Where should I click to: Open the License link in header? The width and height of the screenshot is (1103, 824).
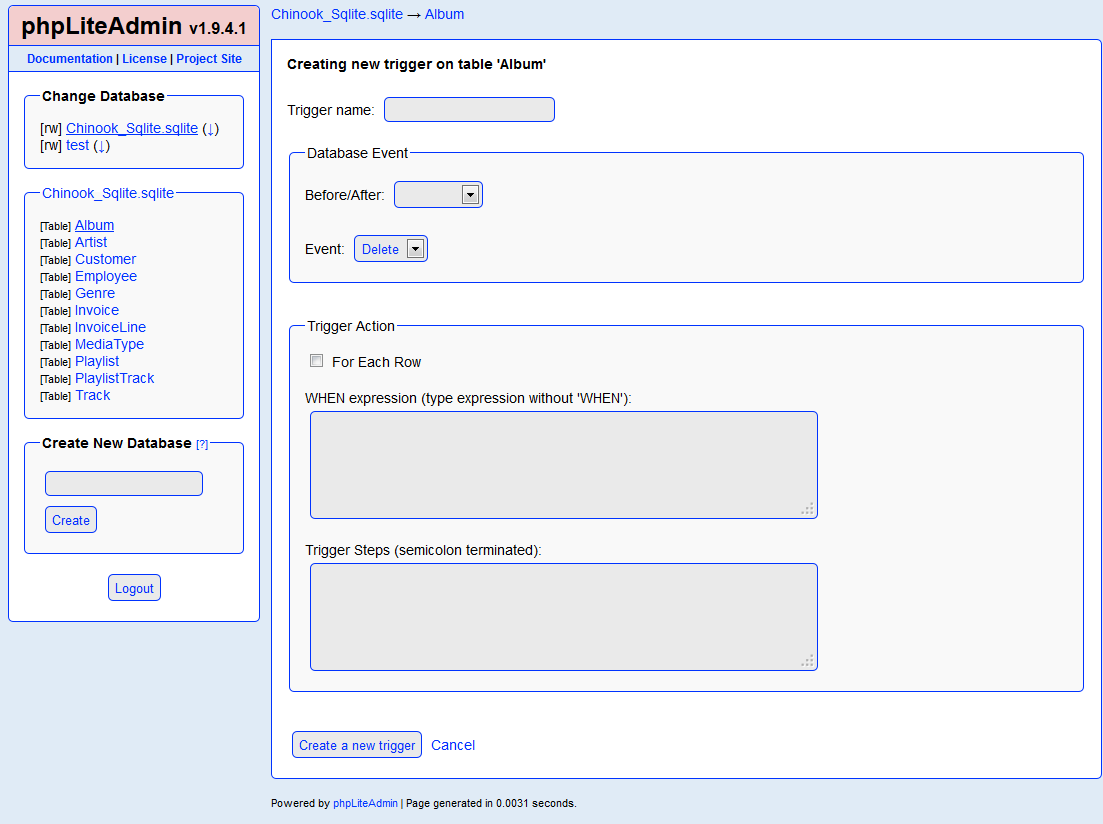144,59
